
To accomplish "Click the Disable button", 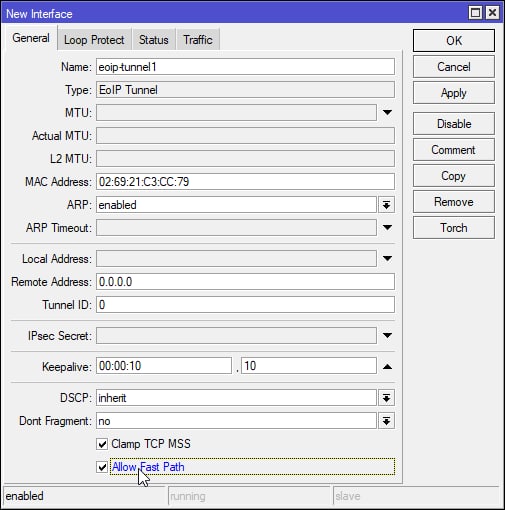I will tap(454, 124).
